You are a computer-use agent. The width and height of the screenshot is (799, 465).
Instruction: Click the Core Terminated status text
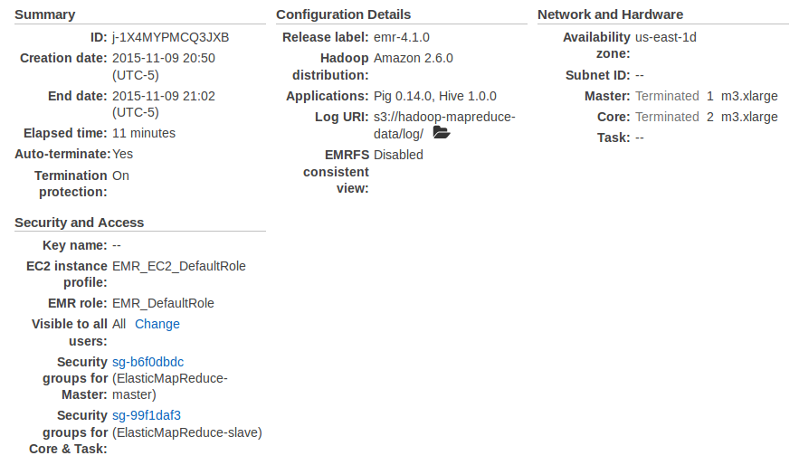[667, 117]
